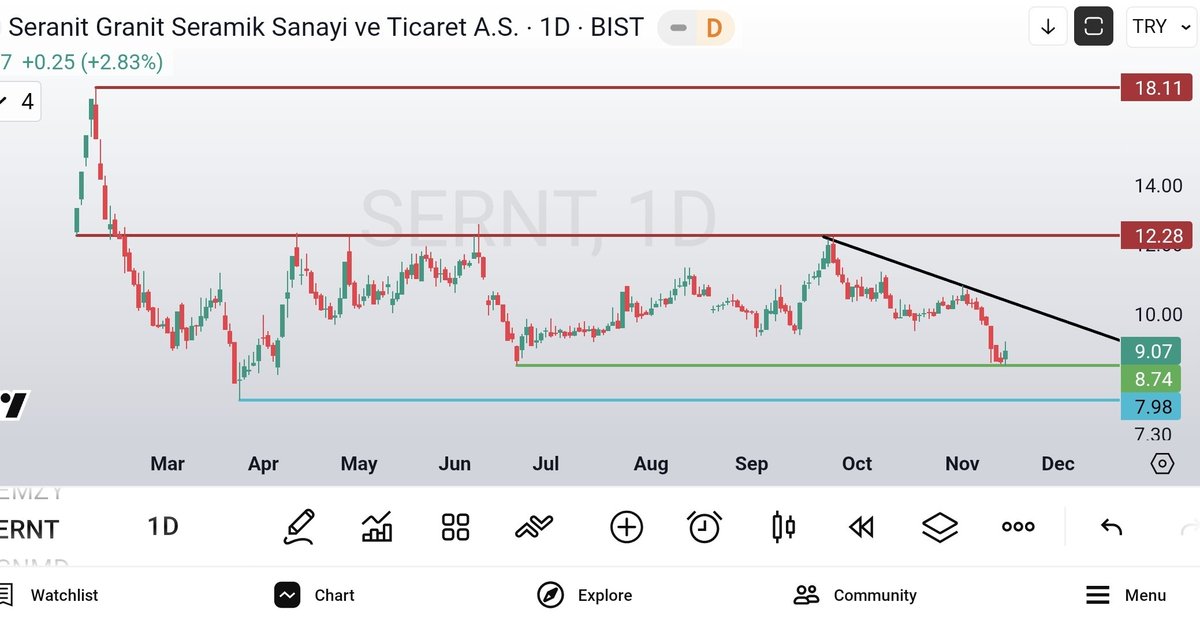Click the +0.25 (+2.83%) change text
This screenshot has height=624, width=1200.
point(93,62)
